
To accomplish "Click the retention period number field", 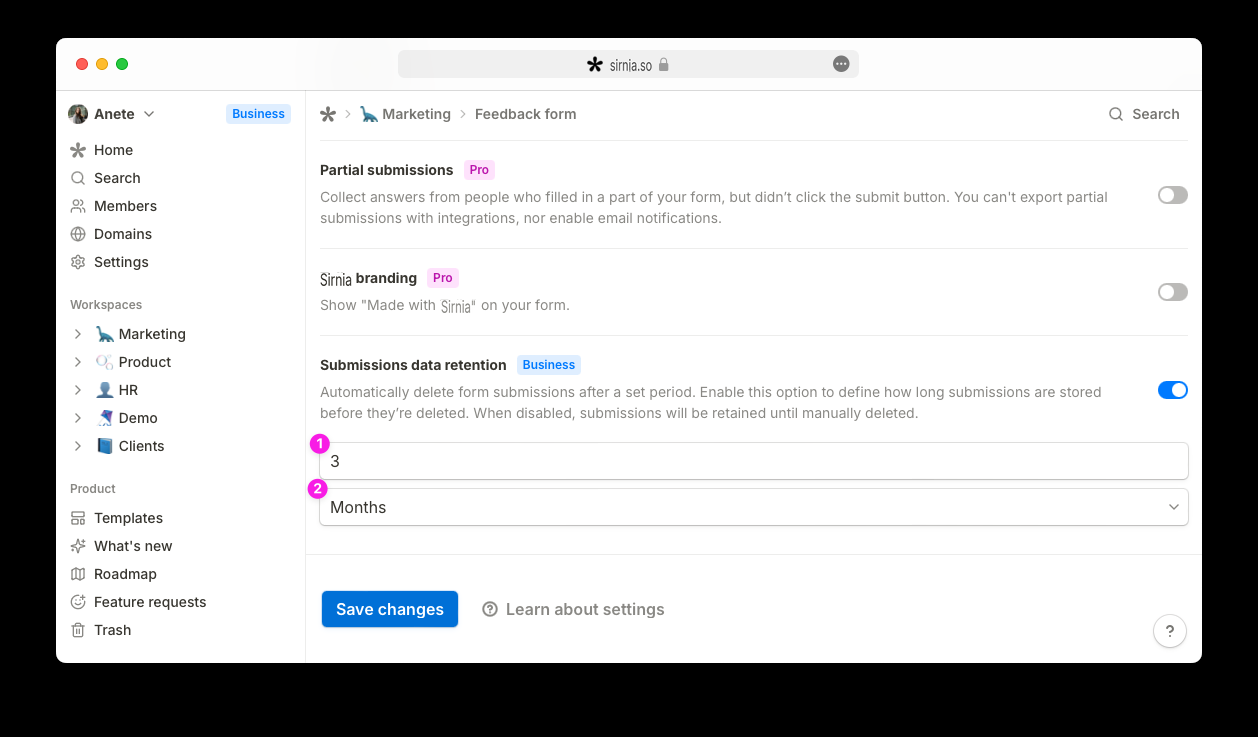I will click(x=754, y=461).
